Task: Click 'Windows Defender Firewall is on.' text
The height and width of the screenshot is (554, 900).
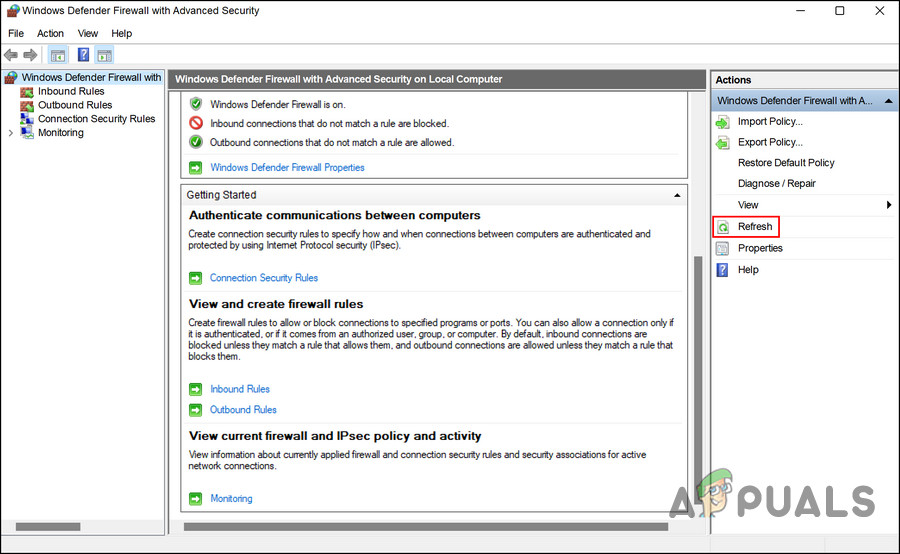Action: tap(278, 104)
